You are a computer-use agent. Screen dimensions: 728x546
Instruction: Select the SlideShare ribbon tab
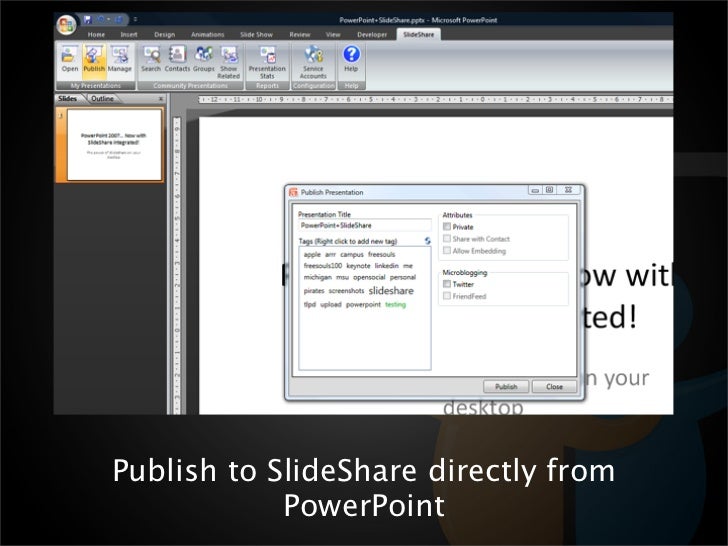tap(419, 34)
